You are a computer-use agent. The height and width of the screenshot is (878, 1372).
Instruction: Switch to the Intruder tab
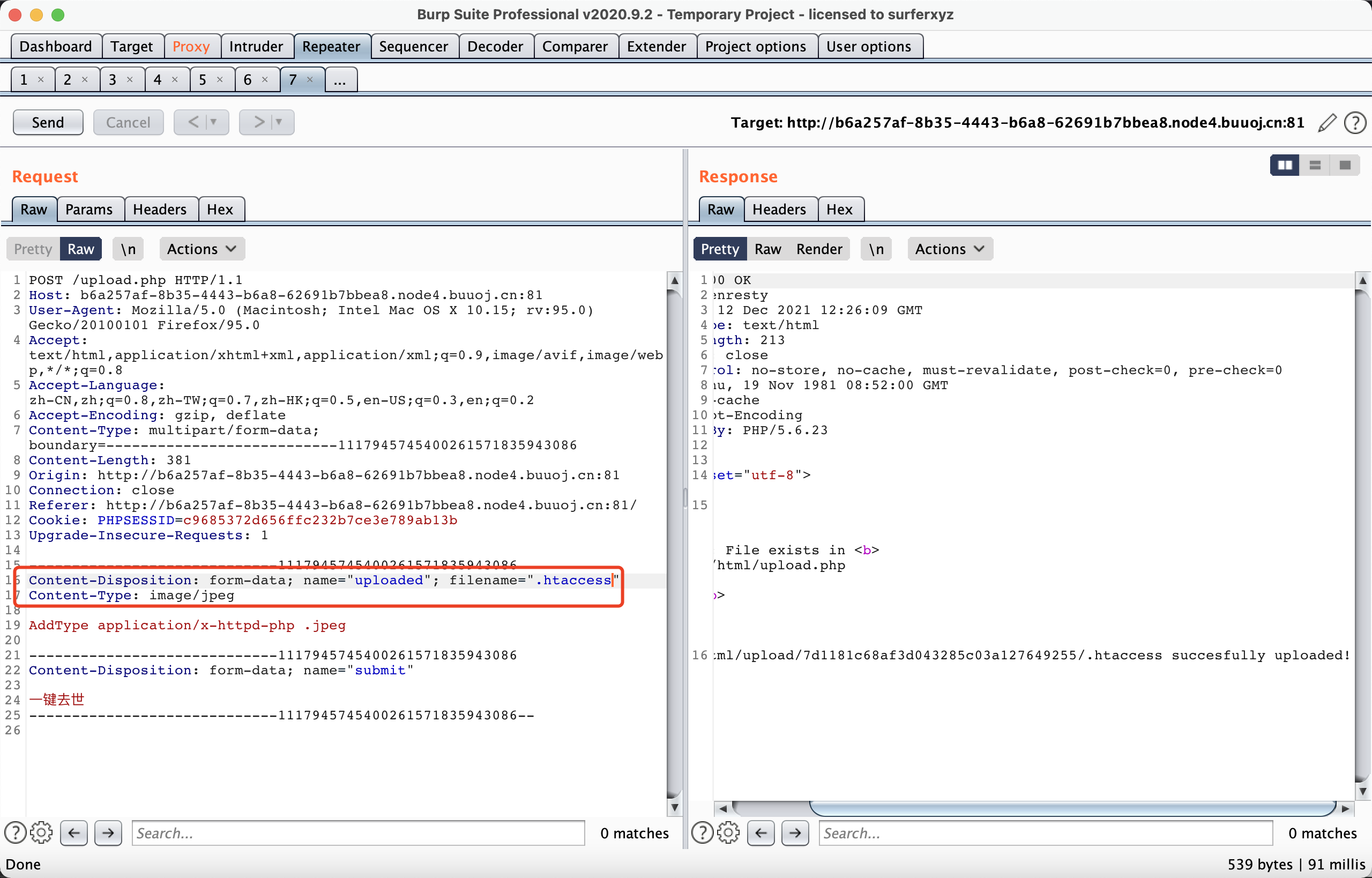[256, 46]
